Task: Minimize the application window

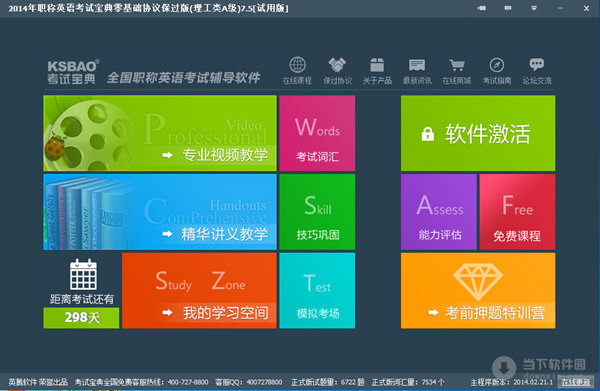Action: point(560,8)
